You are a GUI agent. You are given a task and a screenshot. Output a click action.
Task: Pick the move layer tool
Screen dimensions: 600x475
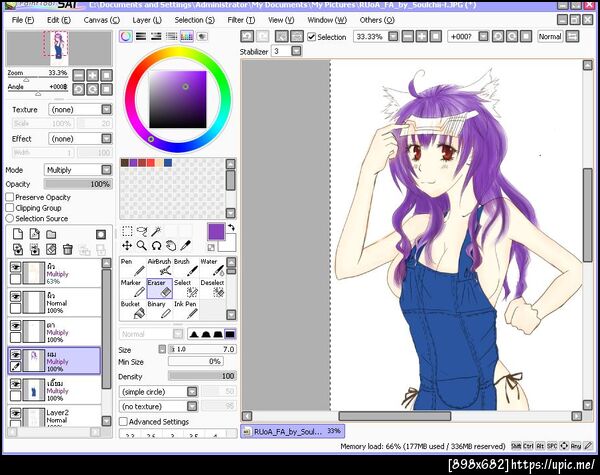point(127,245)
